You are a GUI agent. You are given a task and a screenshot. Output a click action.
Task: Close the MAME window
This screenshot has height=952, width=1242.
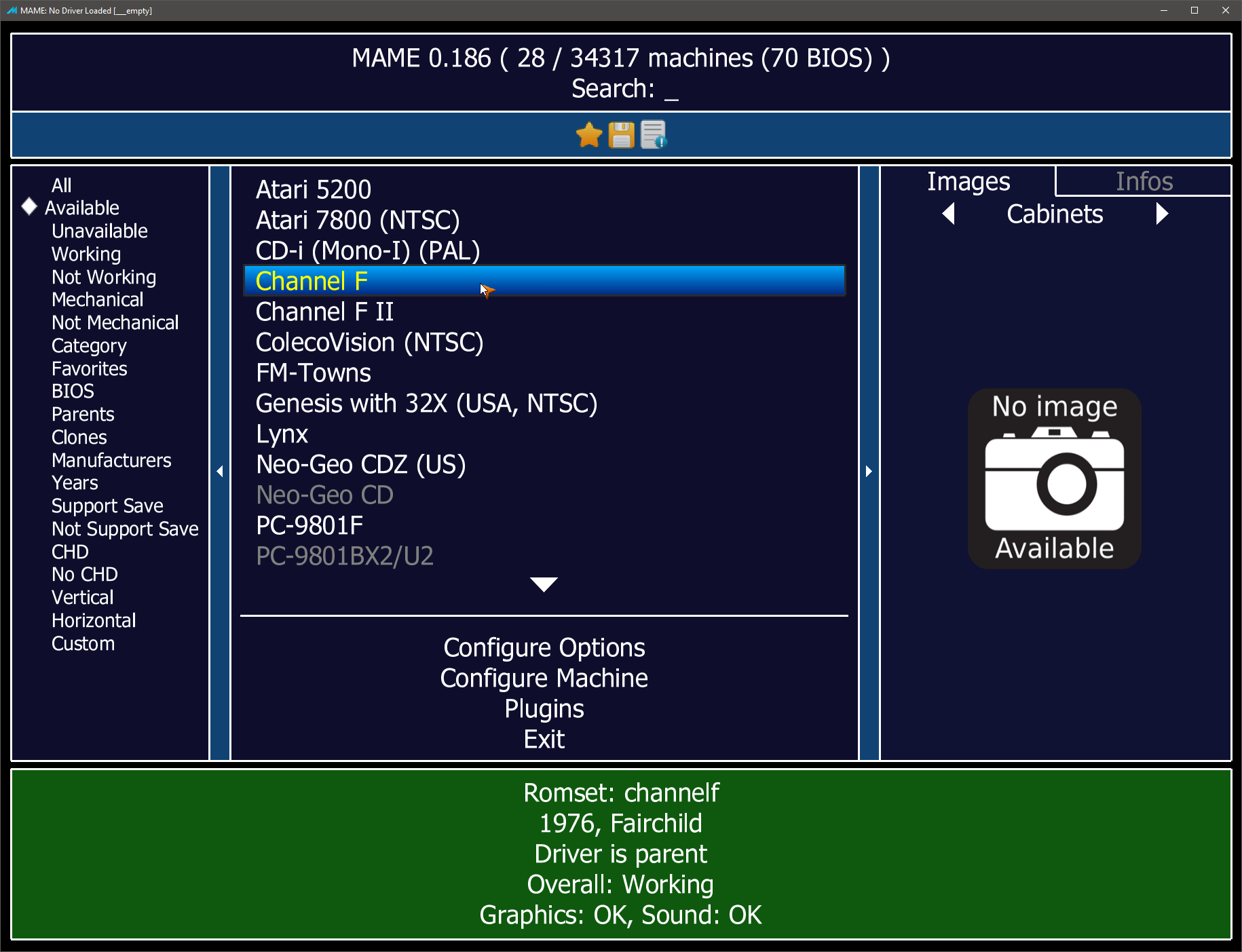(x=1226, y=10)
